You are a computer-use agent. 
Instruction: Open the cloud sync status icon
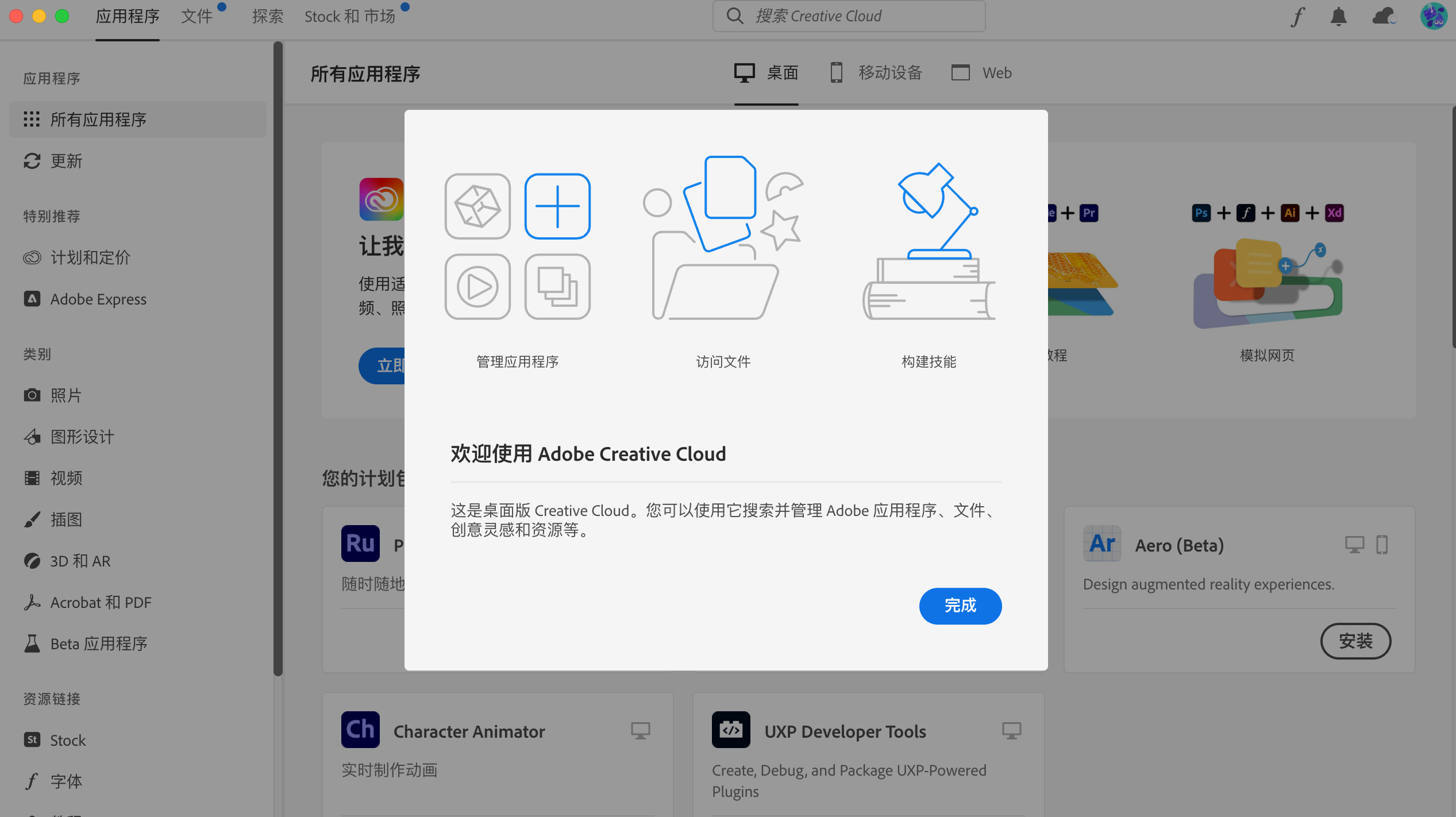click(1384, 16)
